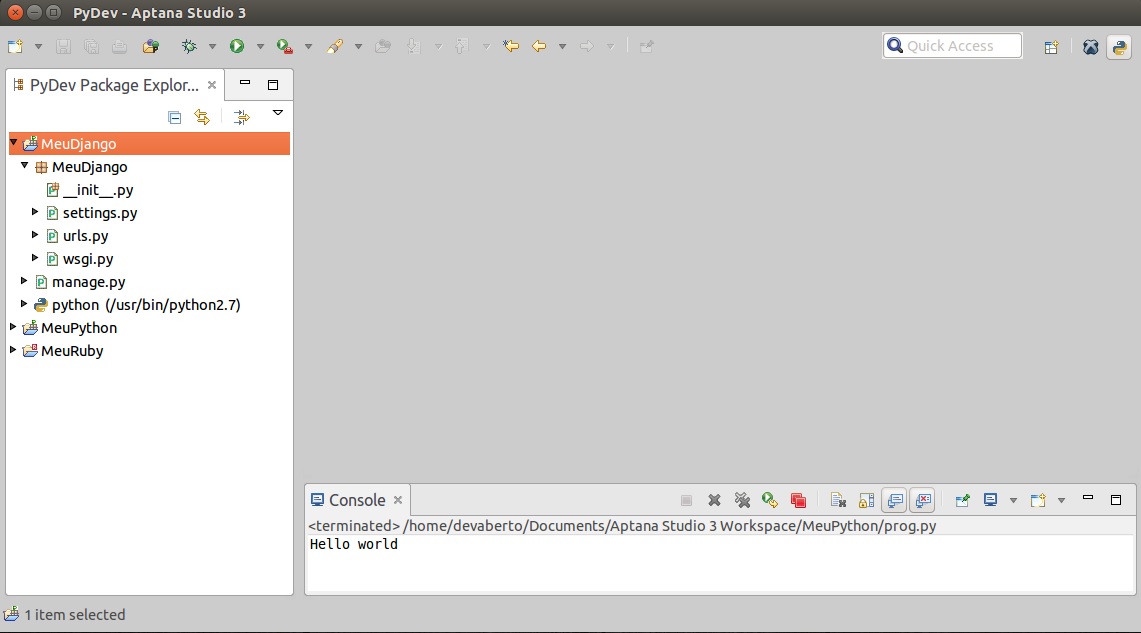Click the green Run button in the toolbar

(x=237, y=46)
